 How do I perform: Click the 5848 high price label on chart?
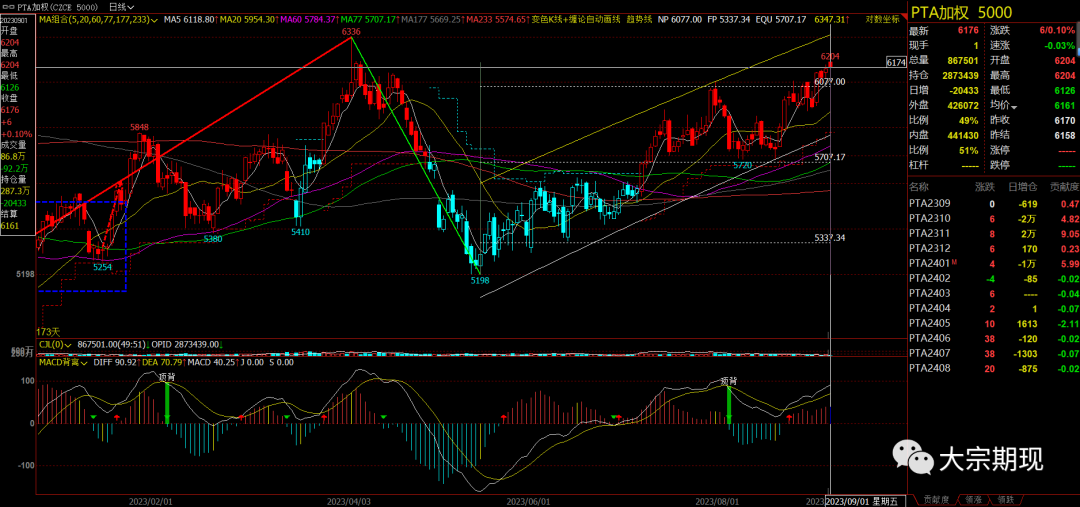140,127
